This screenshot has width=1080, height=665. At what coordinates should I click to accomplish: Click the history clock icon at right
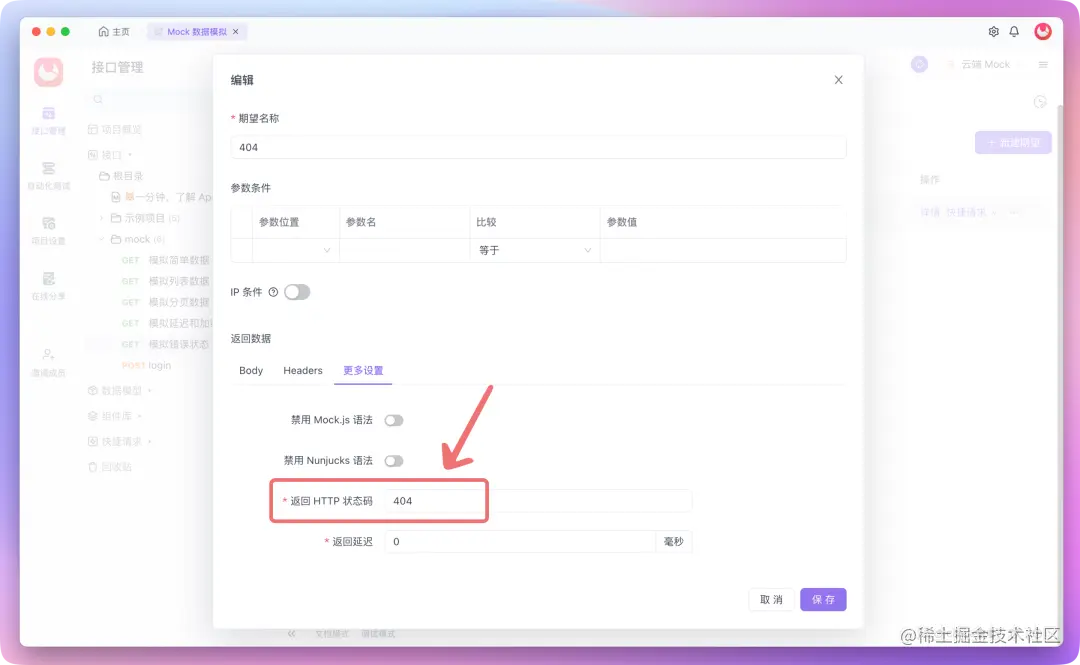1040,102
